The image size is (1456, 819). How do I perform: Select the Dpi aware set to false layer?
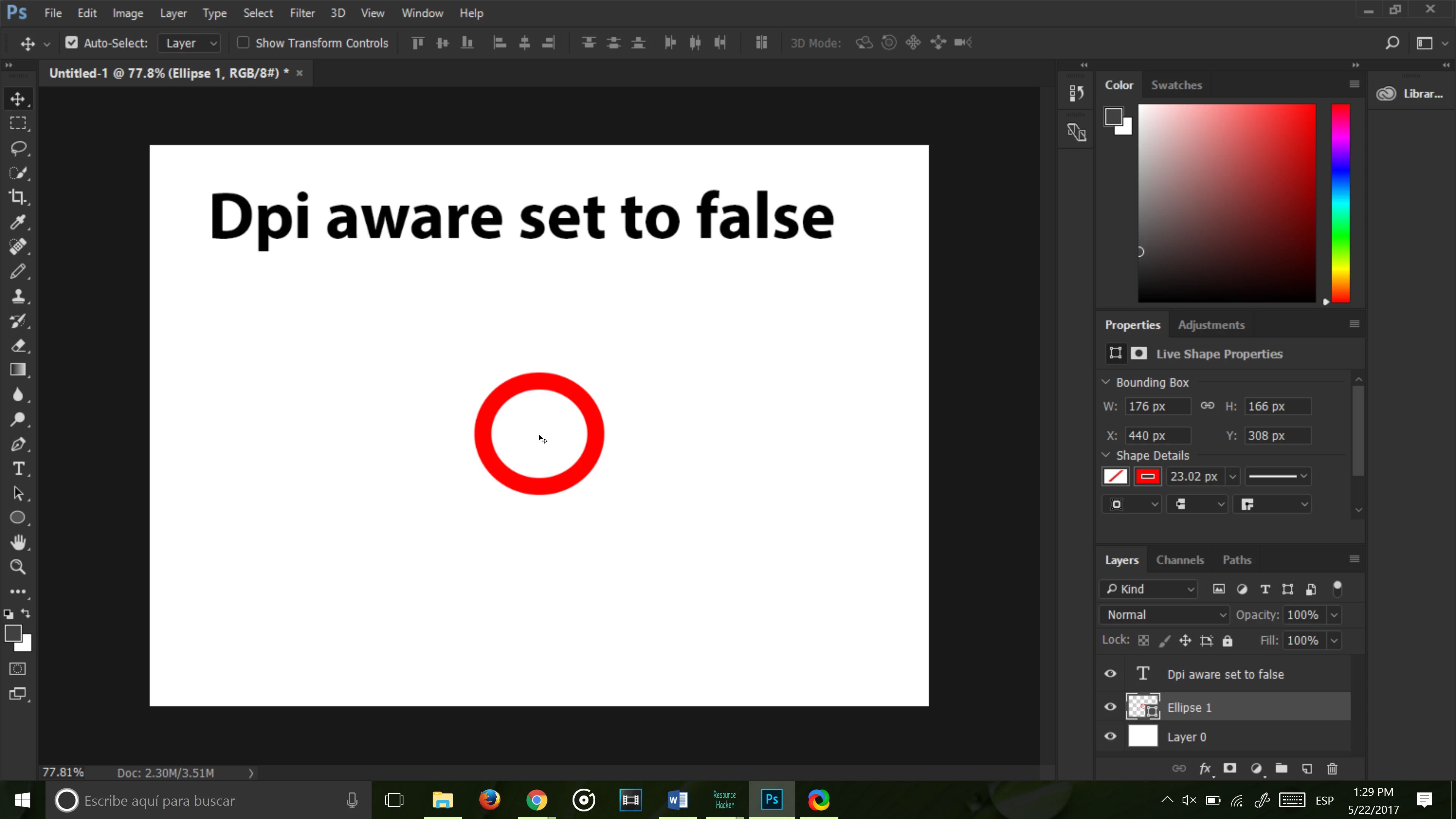point(1225,674)
